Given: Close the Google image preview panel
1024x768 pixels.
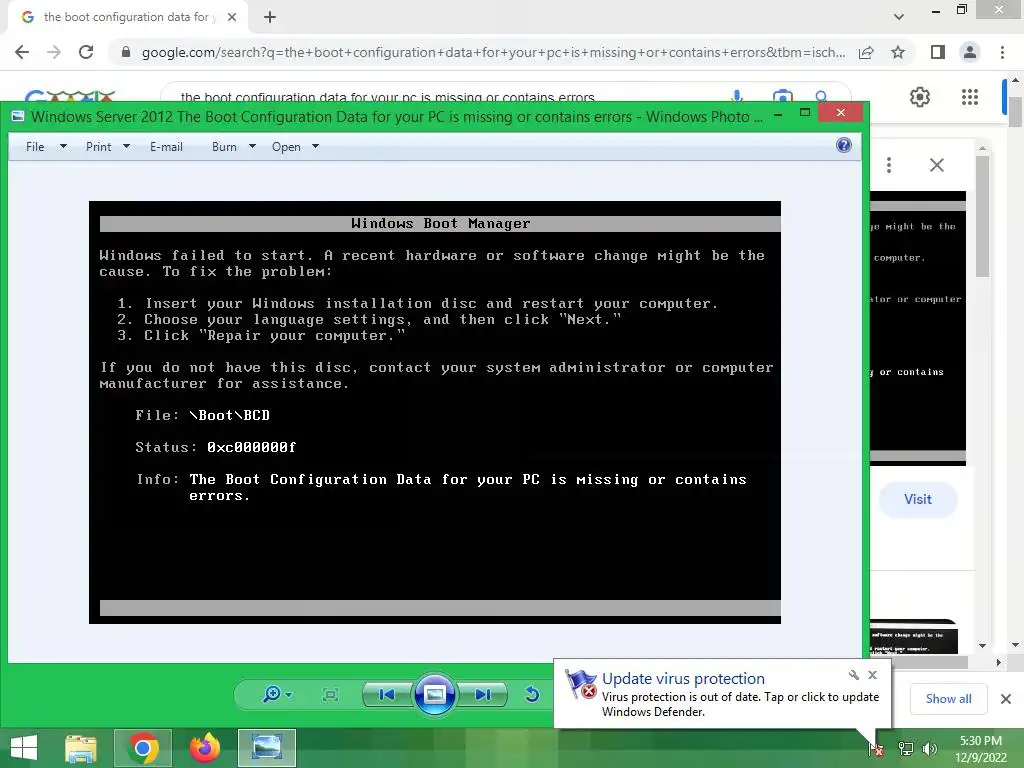Looking at the screenshot, I should [x=936, y=165].
